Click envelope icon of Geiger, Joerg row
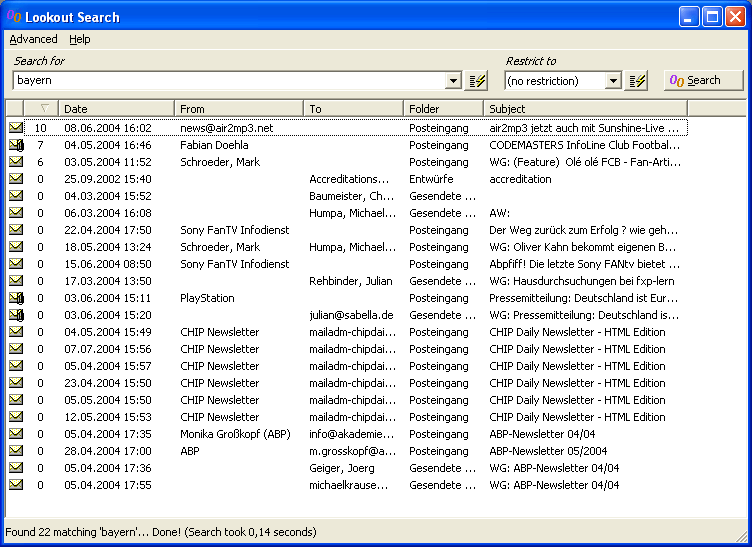752x547 pixels. tap(16, 467)
